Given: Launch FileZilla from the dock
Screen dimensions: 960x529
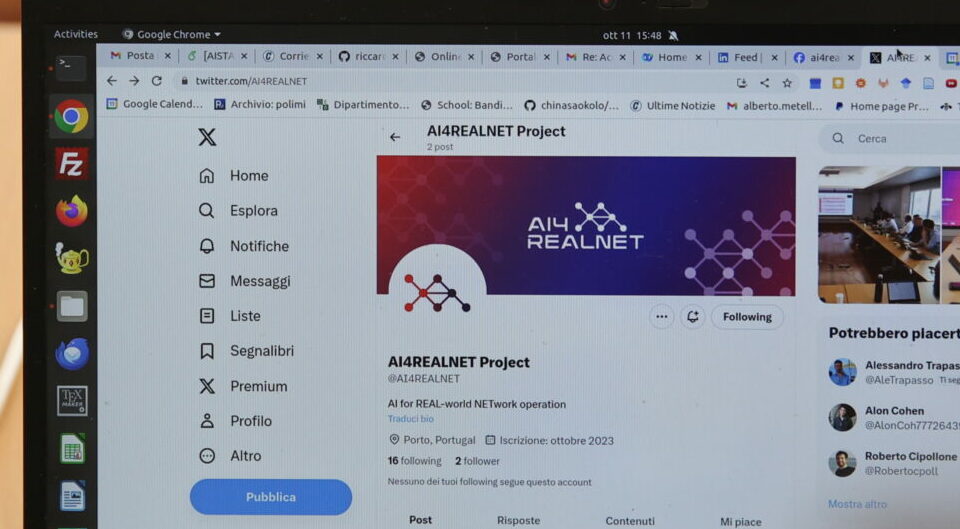Looking at the screenshot, I should [71, 163].
